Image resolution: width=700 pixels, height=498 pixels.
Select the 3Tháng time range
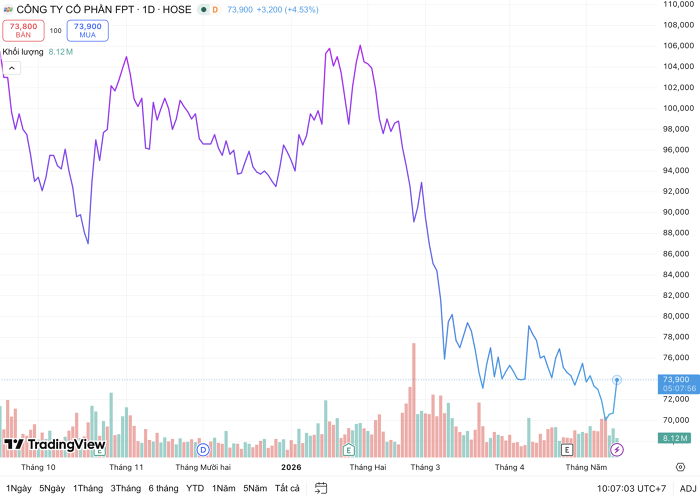click(126, 488)
